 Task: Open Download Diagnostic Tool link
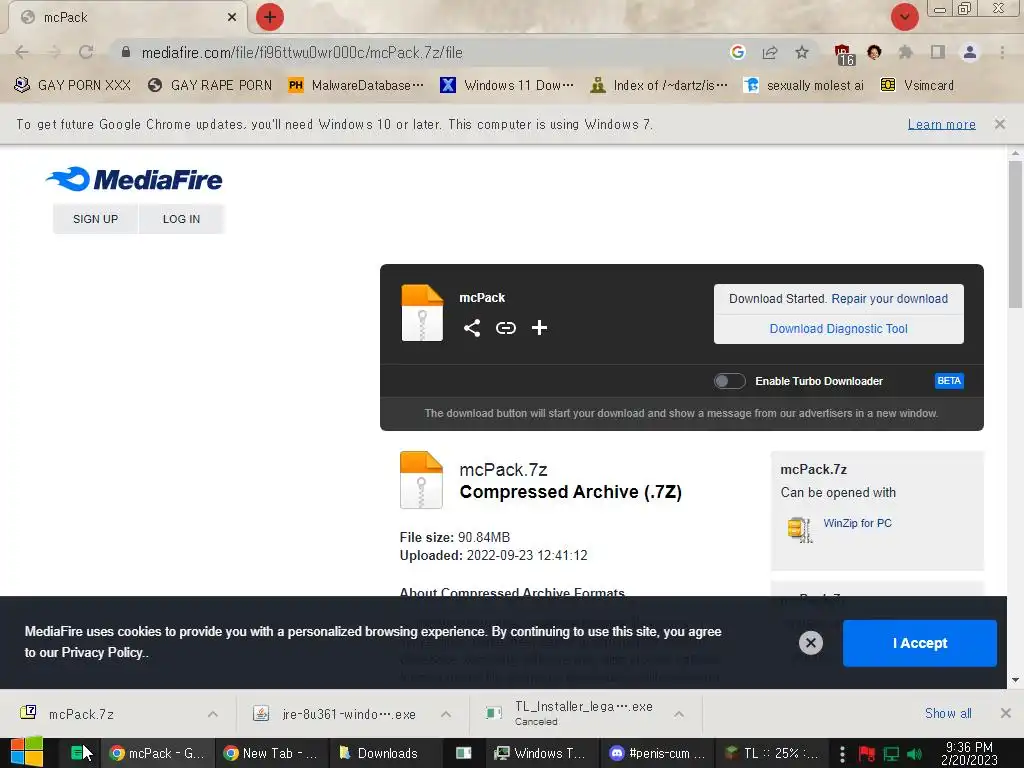click(839, 328)
